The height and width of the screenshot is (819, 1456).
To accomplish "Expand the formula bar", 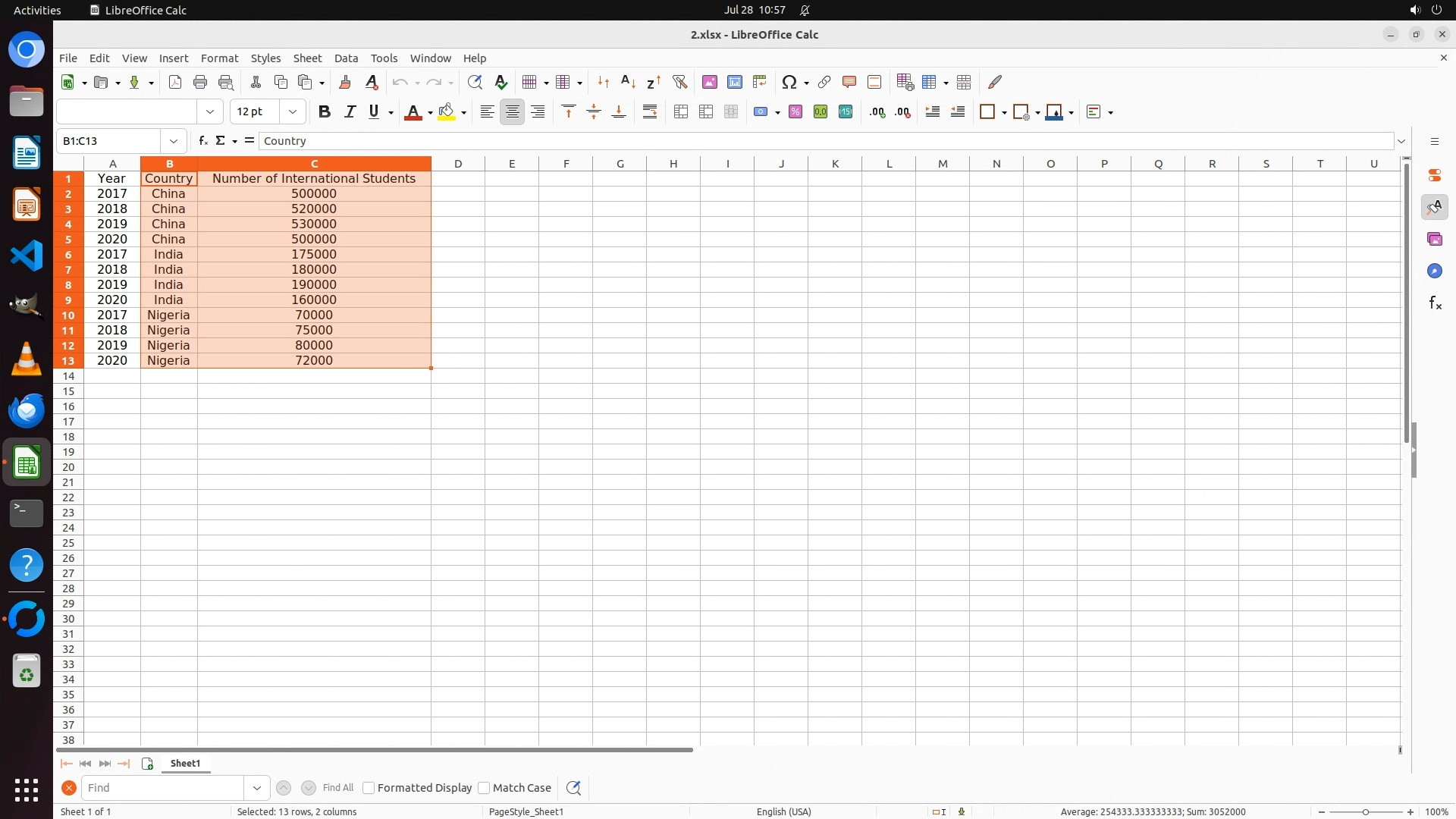I will [x=1401, y=141].
